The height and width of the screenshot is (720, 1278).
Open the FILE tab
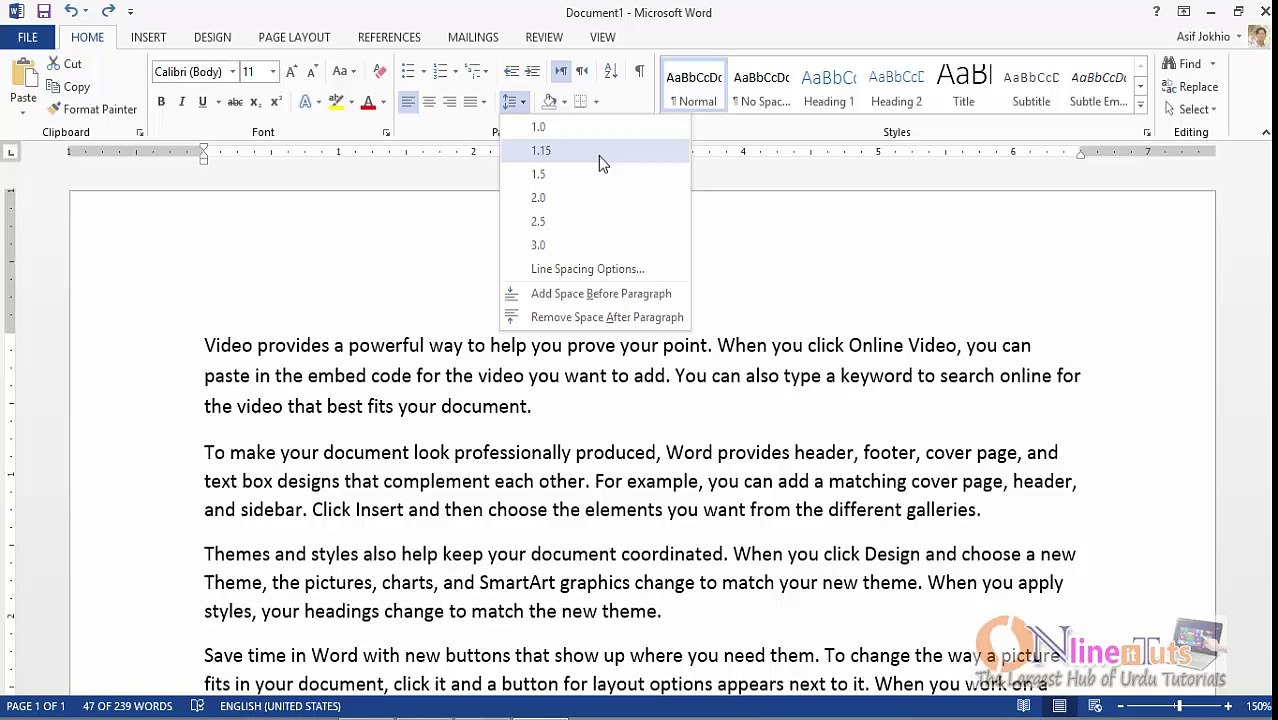(x=28, y=37)
